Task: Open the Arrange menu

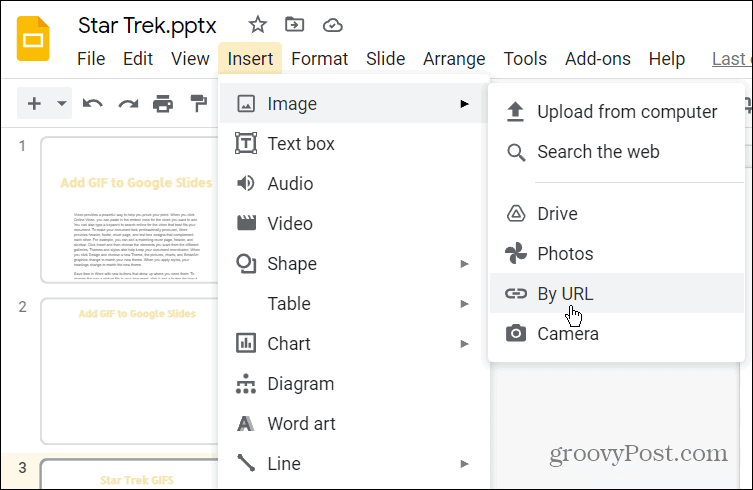Action: coord(454,59)
